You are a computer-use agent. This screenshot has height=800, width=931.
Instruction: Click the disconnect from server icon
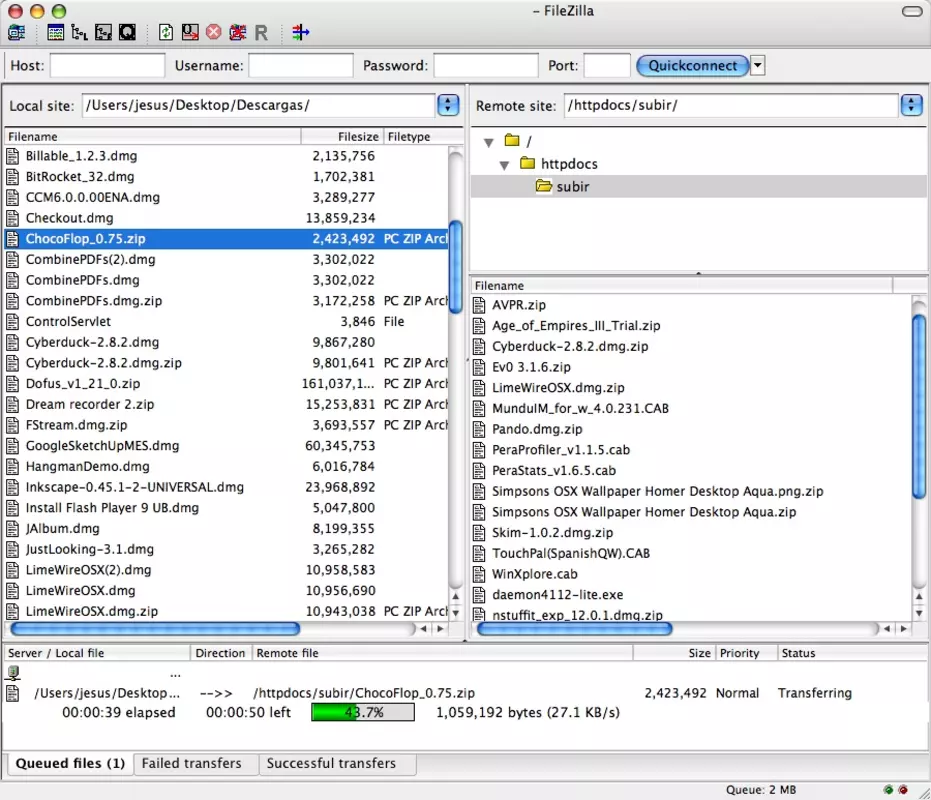[238, 33]
